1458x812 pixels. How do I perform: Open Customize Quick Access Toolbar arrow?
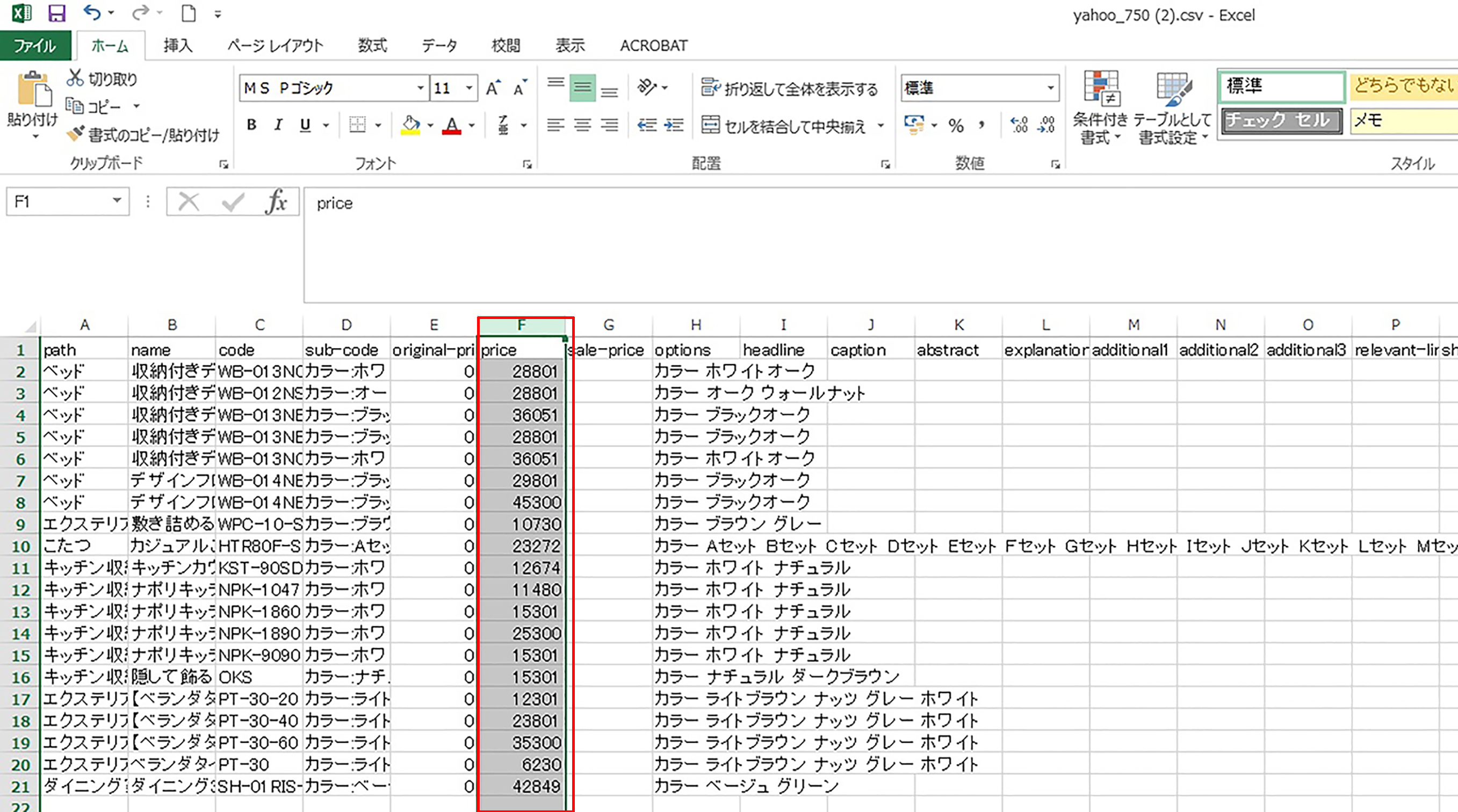[218, 15]
